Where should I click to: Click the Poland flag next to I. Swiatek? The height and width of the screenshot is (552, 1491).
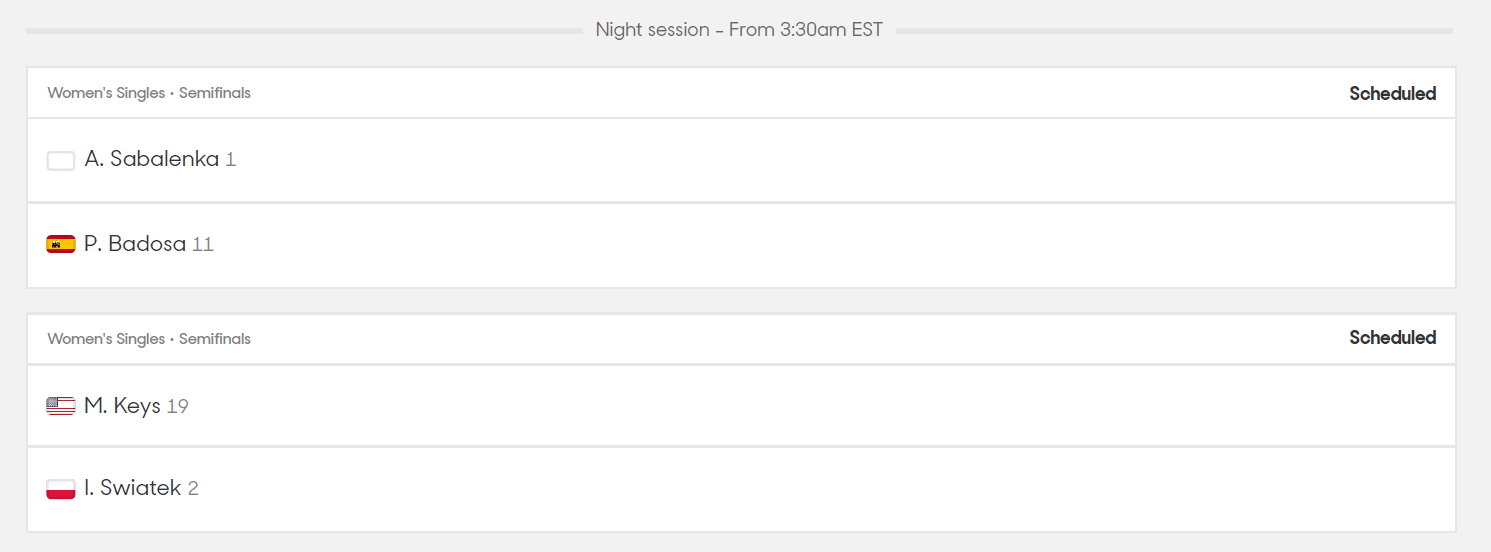tap(61, 489)
